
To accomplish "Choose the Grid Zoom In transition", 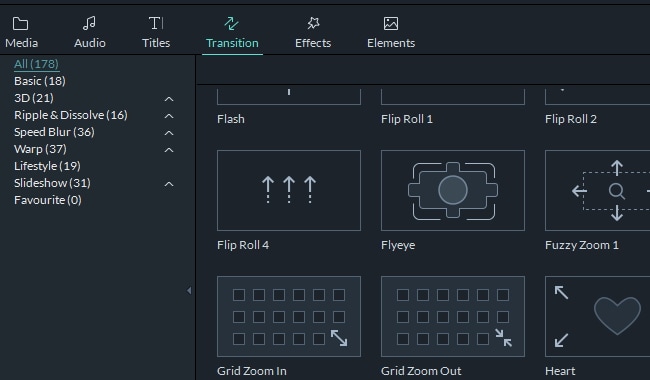I will (289, 316).
